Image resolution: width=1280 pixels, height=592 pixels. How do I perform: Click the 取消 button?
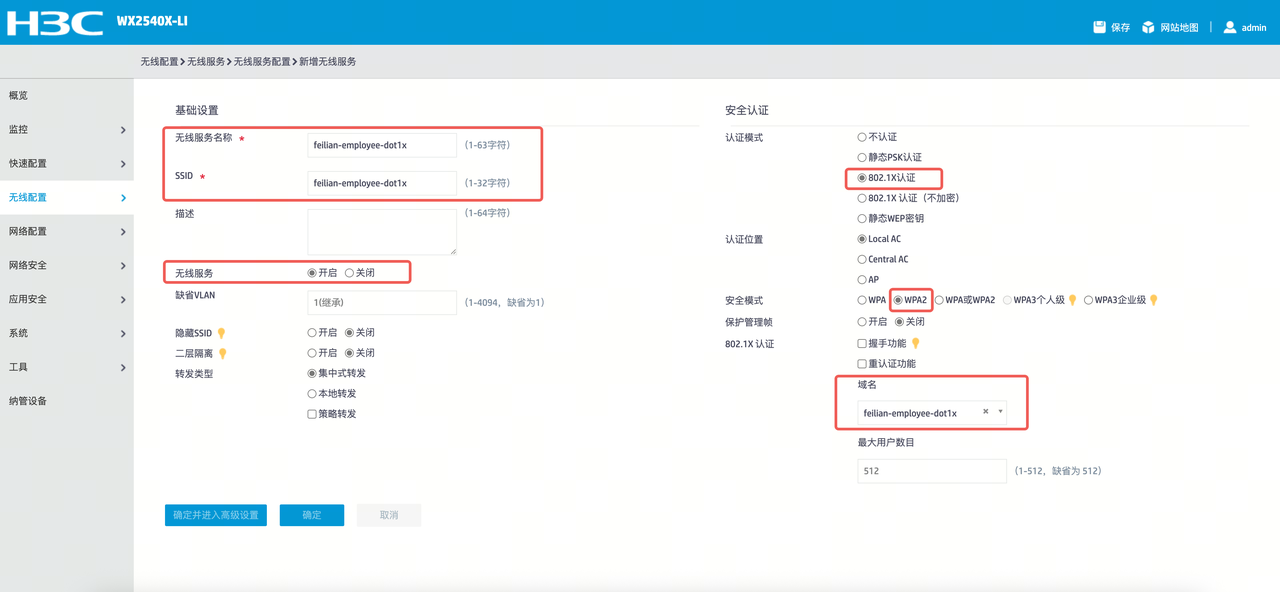click(389, 515)
